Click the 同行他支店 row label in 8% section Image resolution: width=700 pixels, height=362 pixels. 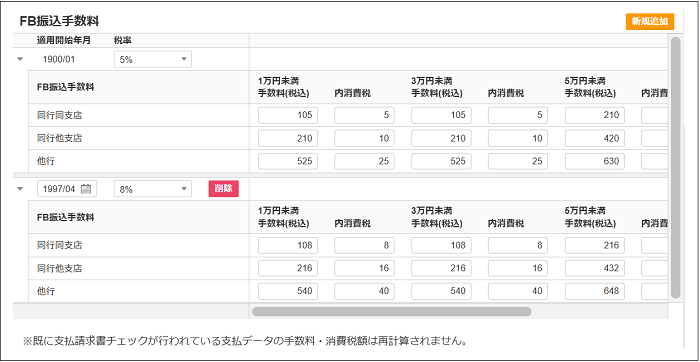[x=59, y=268]
